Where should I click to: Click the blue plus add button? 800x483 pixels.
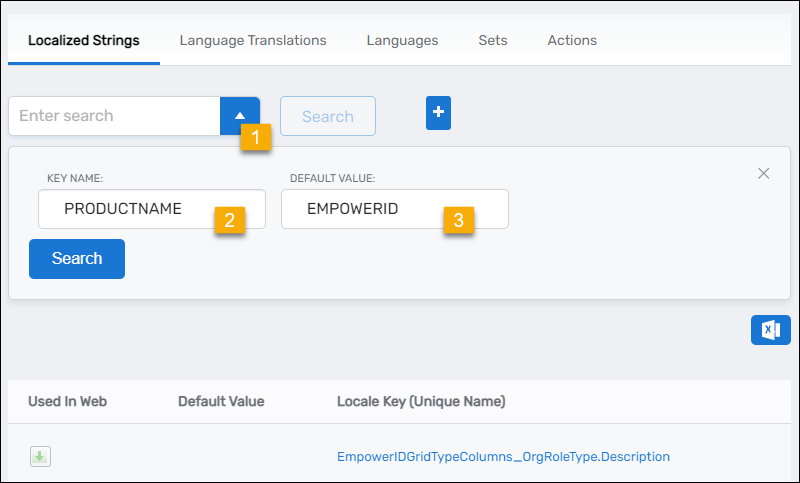point(438,113)
